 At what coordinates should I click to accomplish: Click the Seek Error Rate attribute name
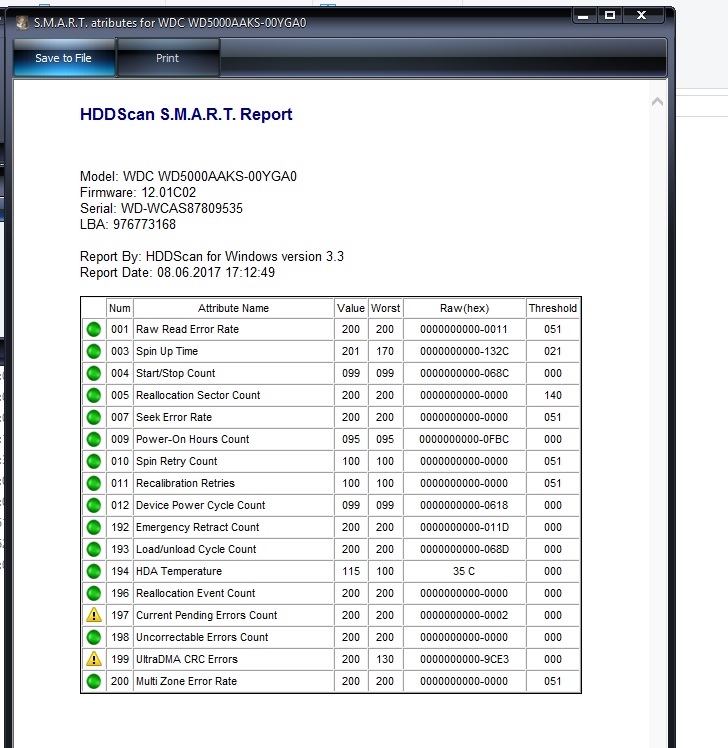[174, 417]
